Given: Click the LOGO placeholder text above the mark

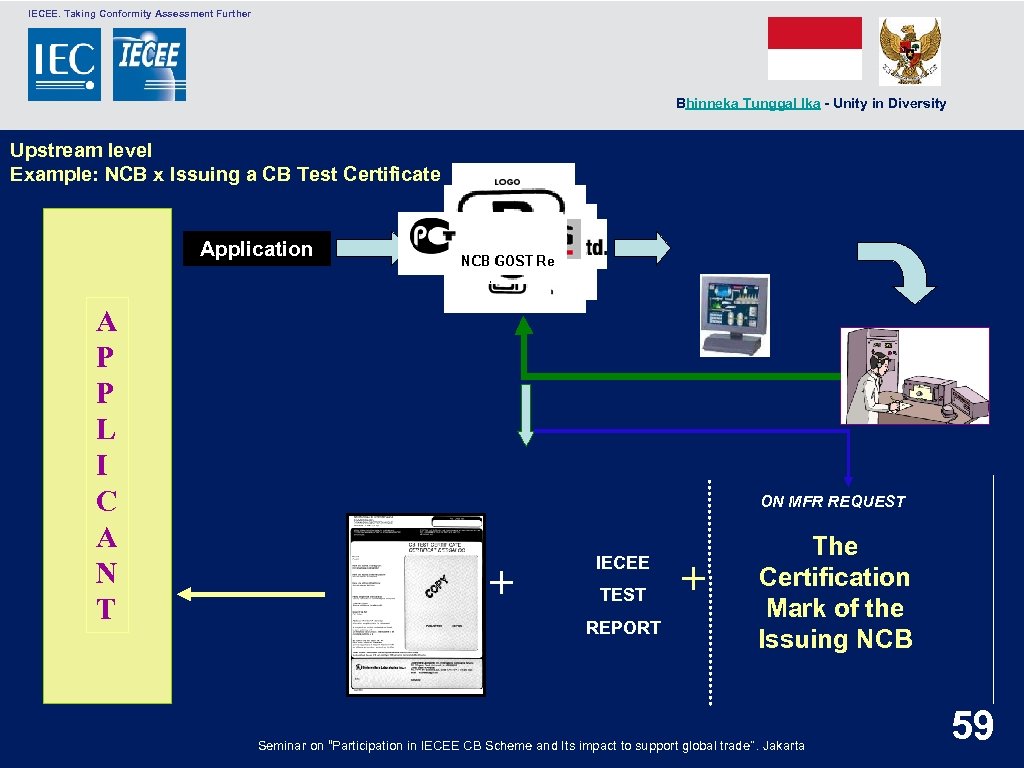Looking at the screenshot, I should pyautogui.click(x=507, y=182).
